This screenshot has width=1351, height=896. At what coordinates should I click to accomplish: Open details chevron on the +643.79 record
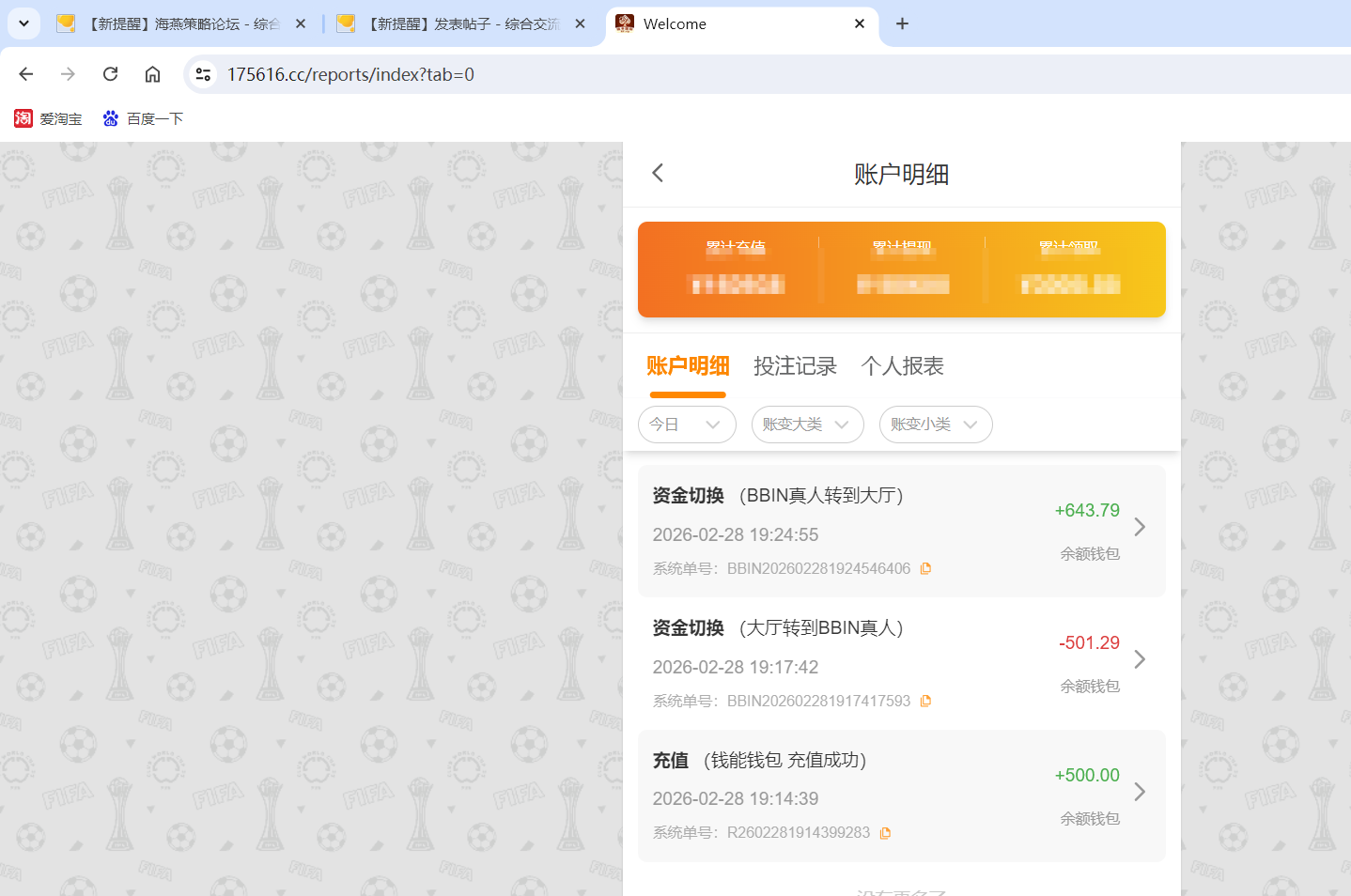(1140, 527)
